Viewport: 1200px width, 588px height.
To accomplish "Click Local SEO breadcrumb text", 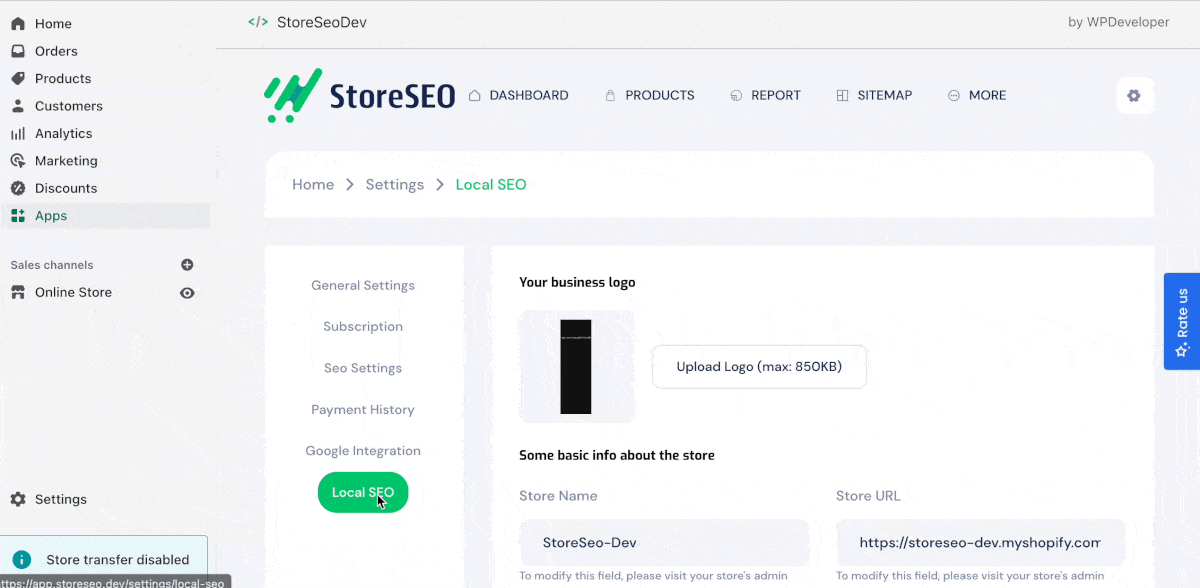I will (491, 184).
